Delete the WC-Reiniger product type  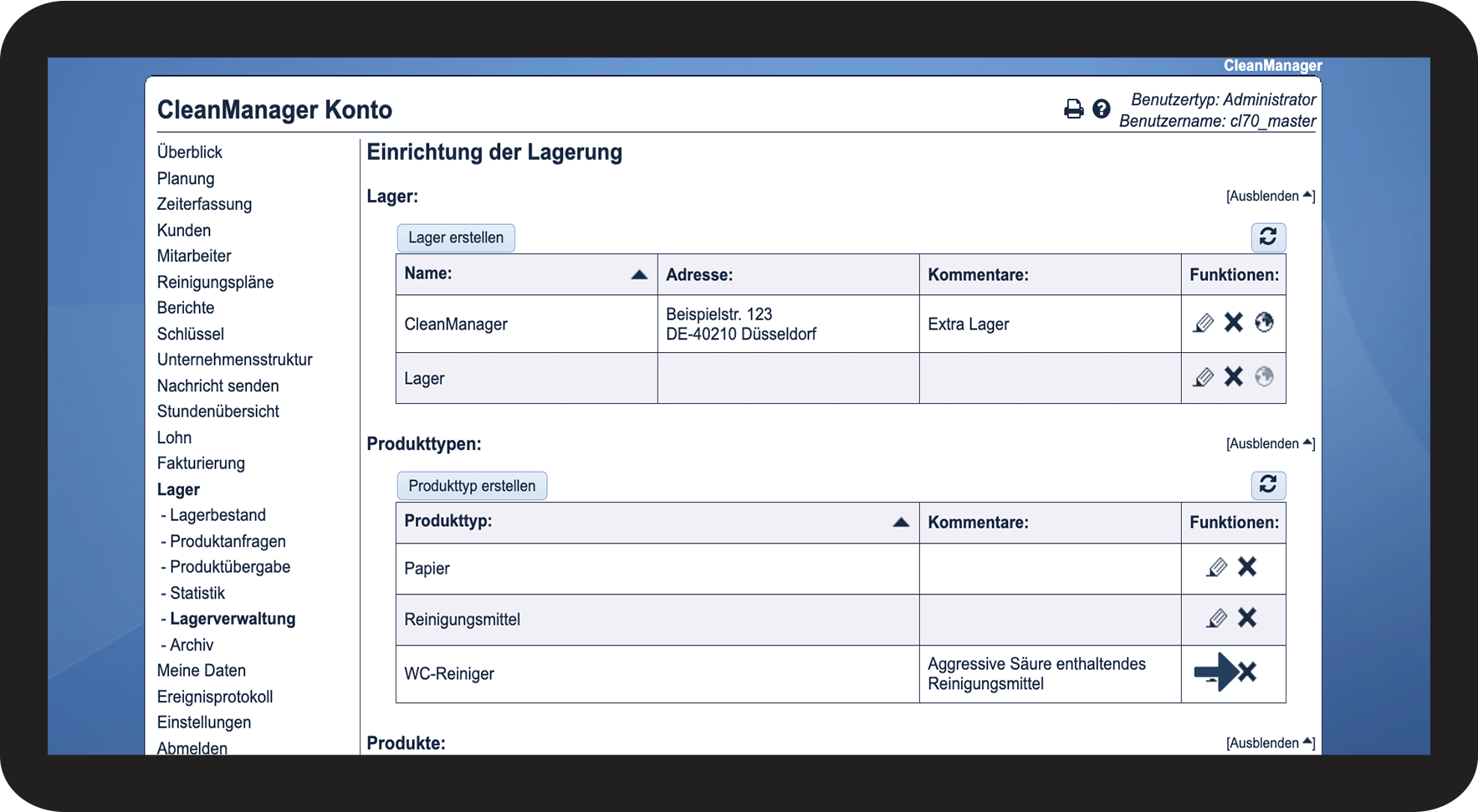click(1247, 672)
